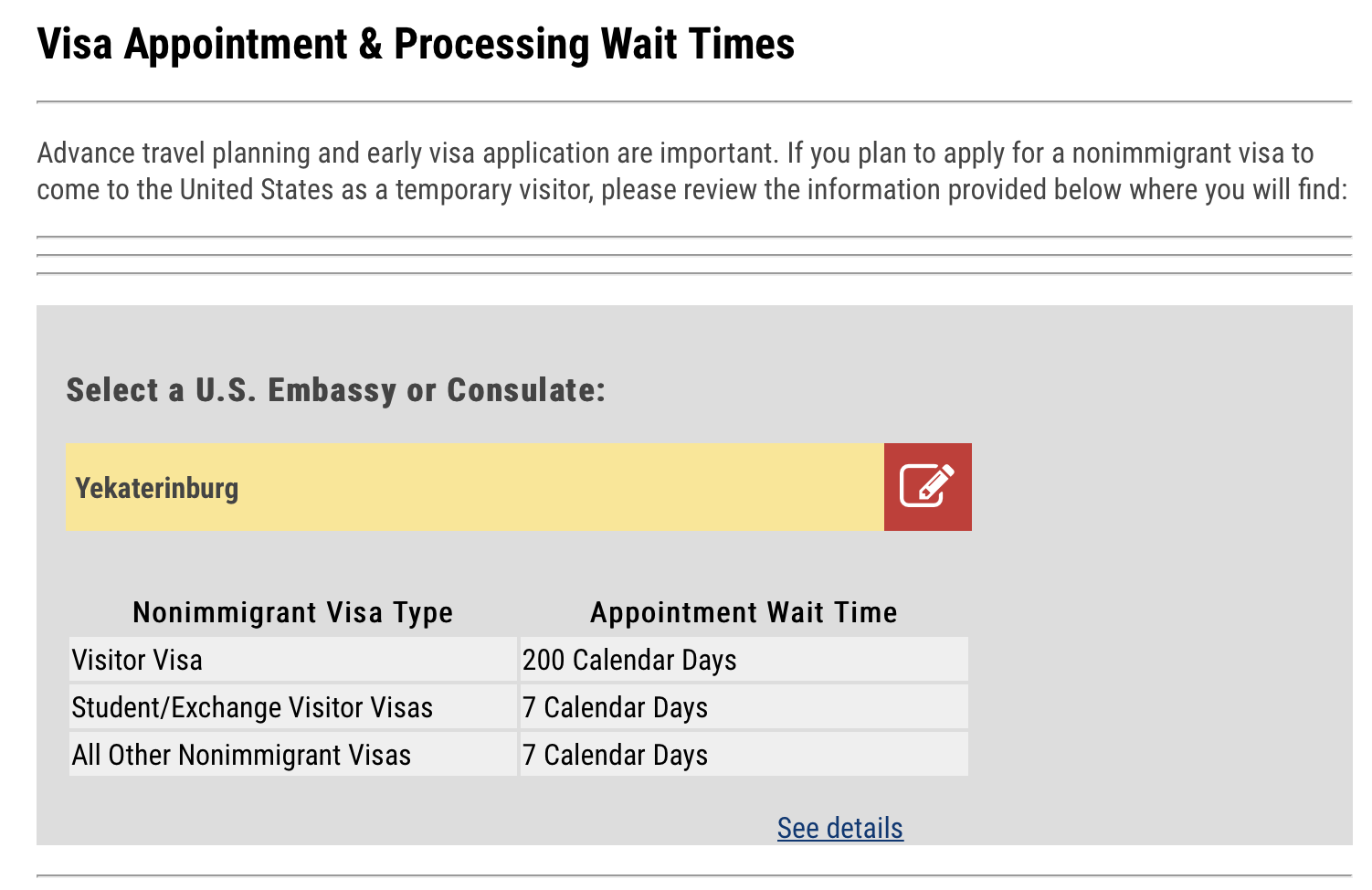
Task: Click the 200 Calendar Days cell
Action: click(x=629, y=660)
